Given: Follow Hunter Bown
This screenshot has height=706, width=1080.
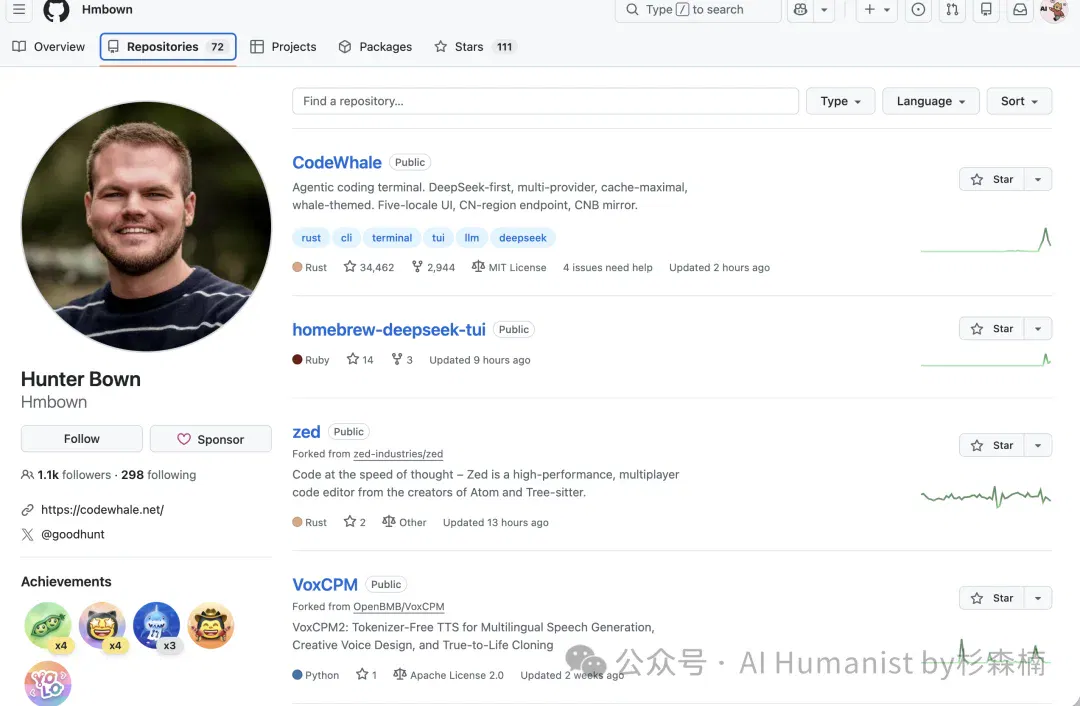Looking at the screenshot, I should (82, 439).
